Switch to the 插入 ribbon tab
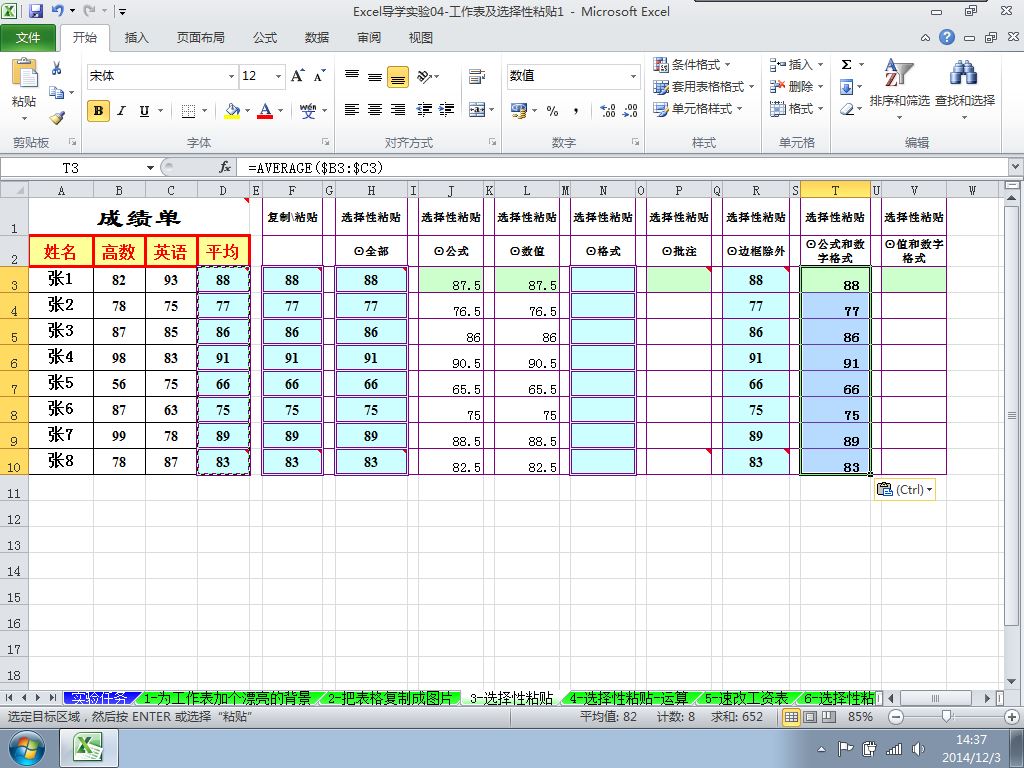Screen dimensions: 1024x768 click(136, 38)
